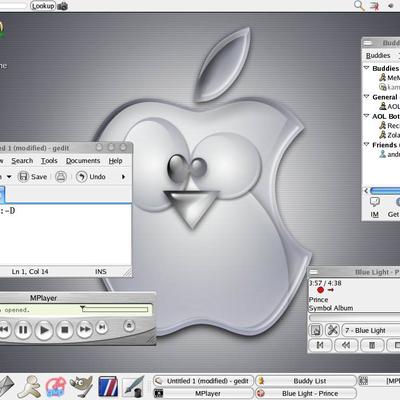
Task: Click the 'Ln 1, Col 14' status bar text
Action: pos(30,272)
